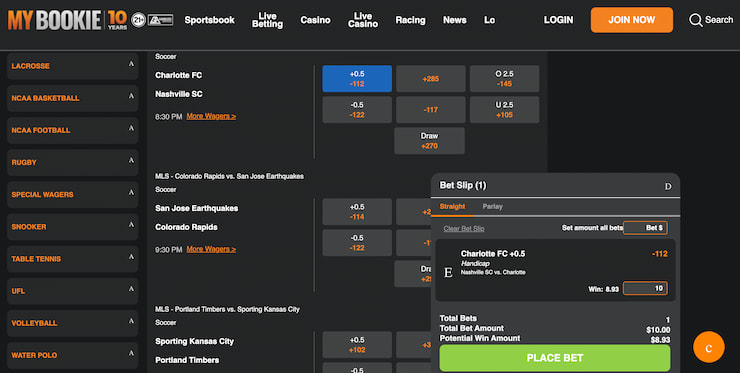Click the badge beside the 21+ icon
740x373 pixels.
160,20
